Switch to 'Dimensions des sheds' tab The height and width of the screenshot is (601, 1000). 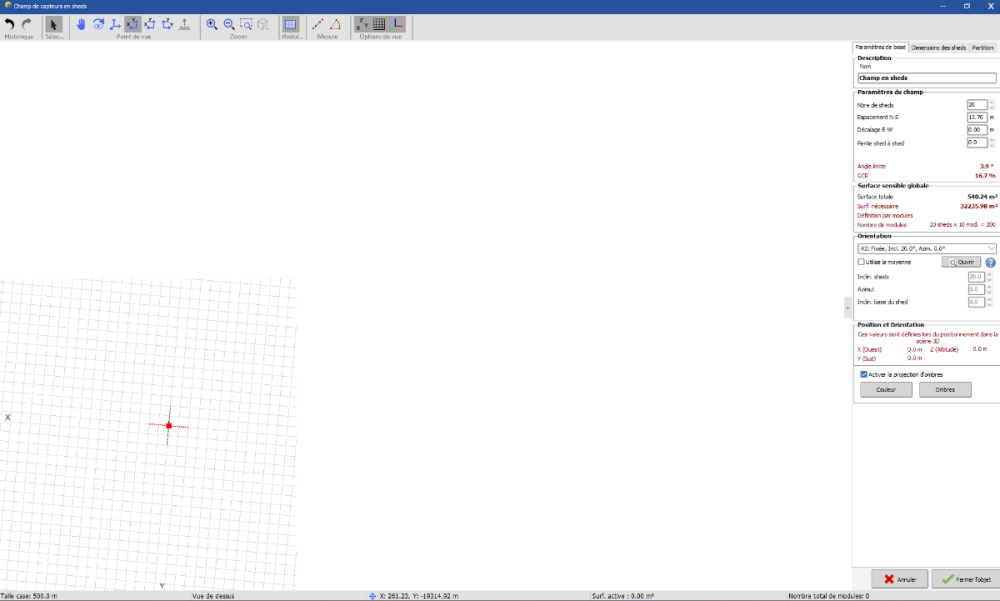tap(939, 47)
